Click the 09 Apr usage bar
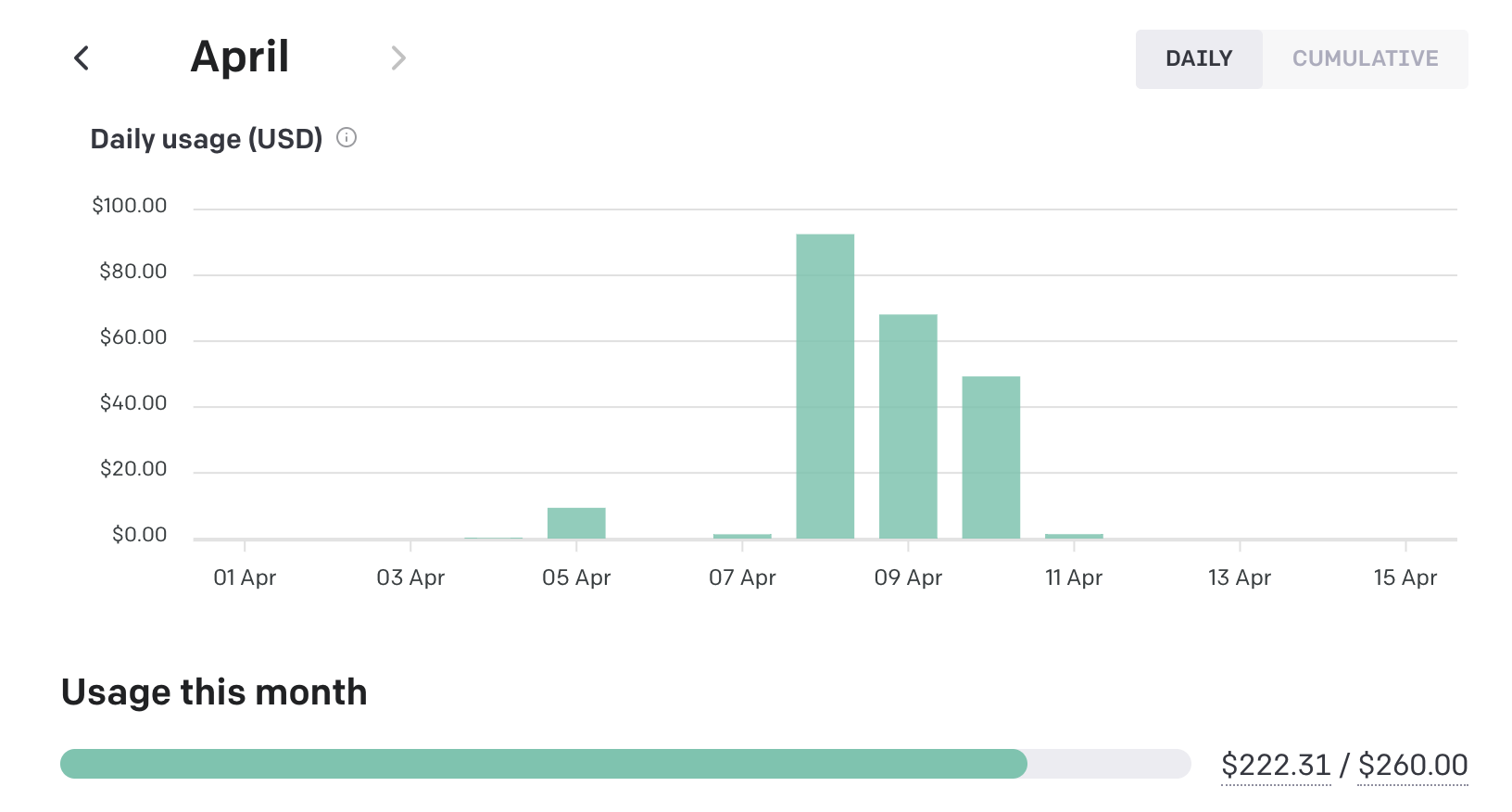This screenshot has height=812, width=1512. coord(908,426)
